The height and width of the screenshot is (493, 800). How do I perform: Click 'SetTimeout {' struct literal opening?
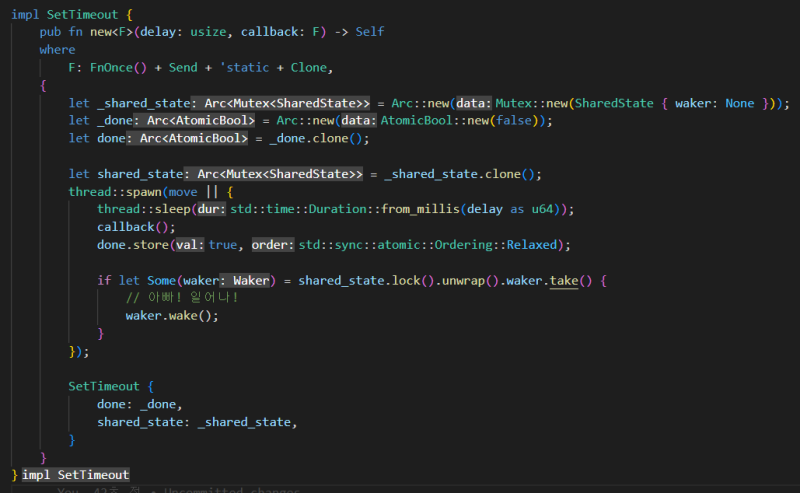[111, 386]
